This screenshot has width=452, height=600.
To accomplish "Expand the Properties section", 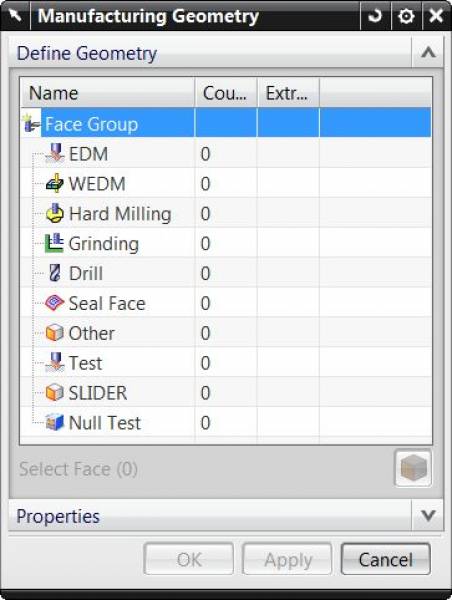I will tap(428, 515).
